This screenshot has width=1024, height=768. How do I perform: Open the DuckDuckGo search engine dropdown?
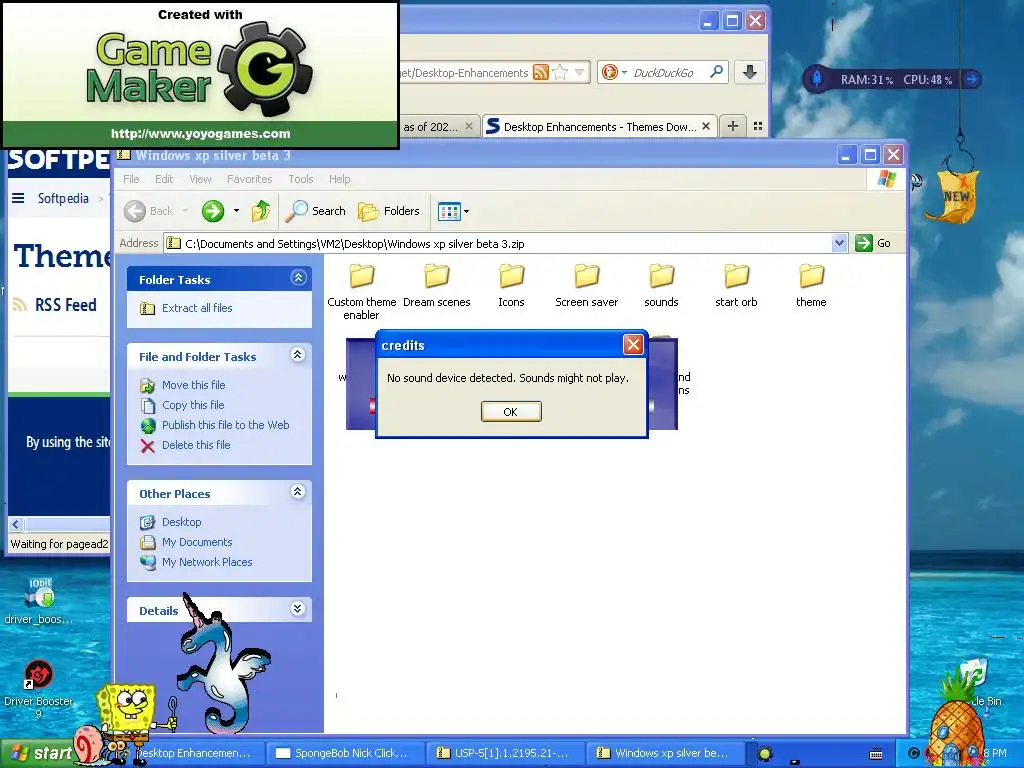[624, 72]
